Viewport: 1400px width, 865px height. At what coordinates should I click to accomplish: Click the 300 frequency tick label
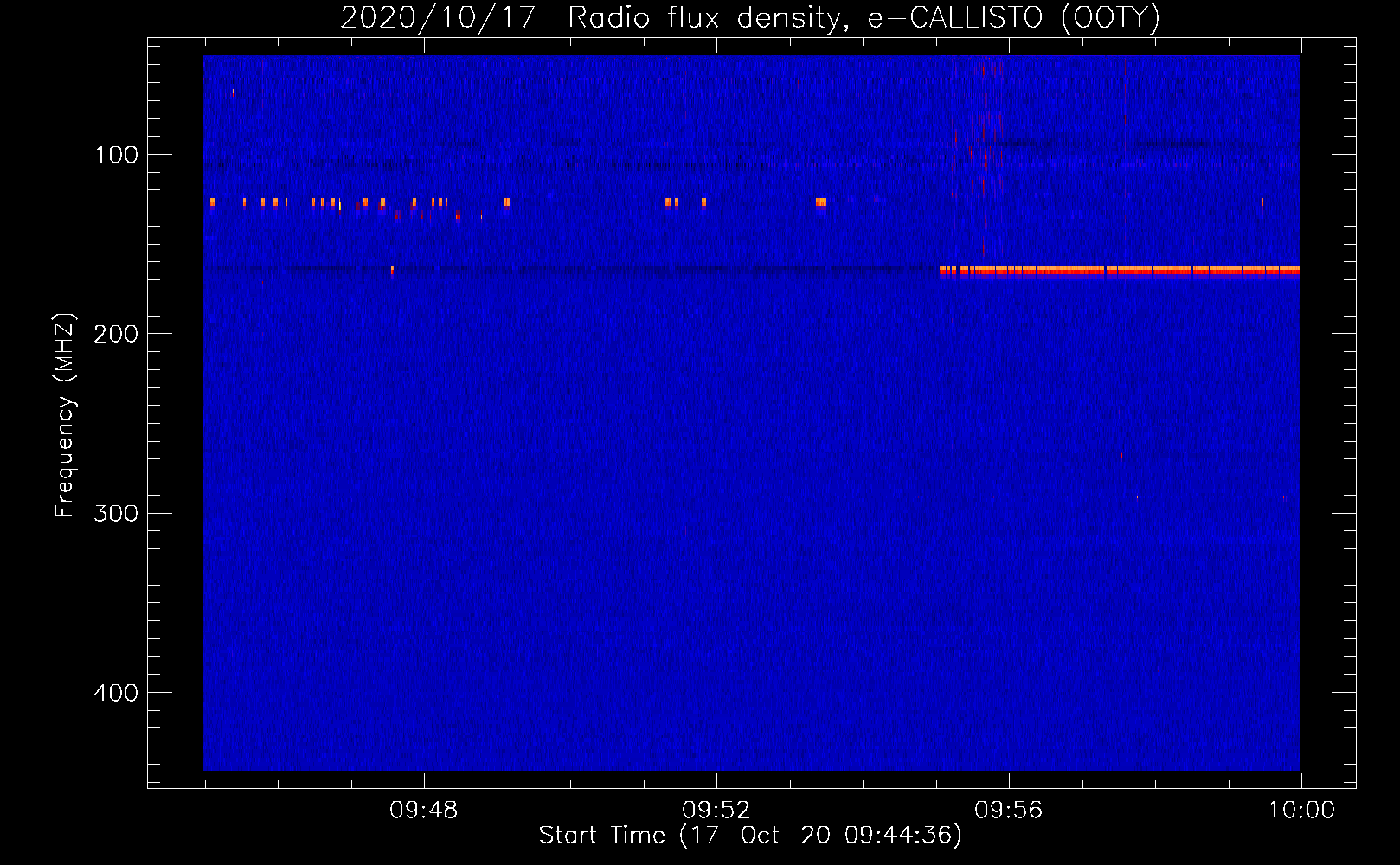(x=116, y=514)
